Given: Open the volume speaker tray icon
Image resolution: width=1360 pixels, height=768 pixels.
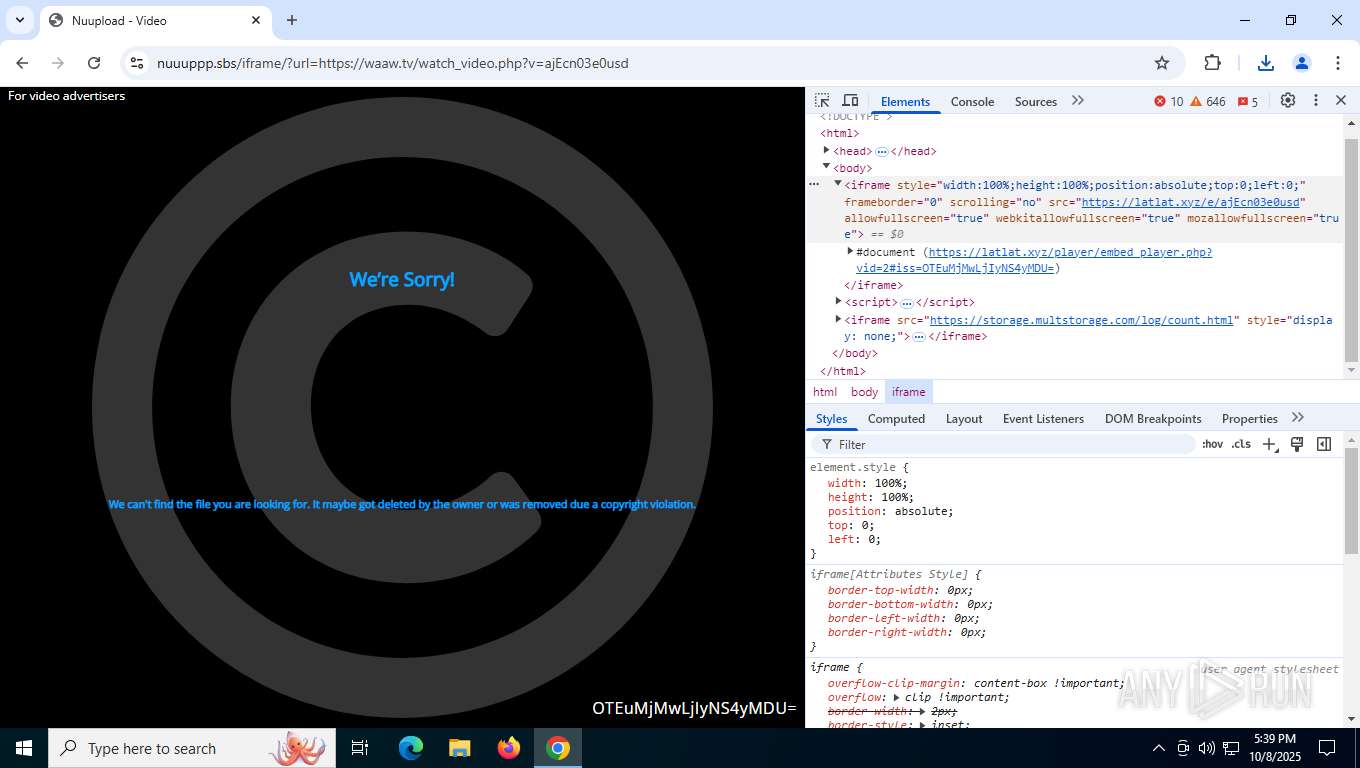Looking at the screenshot, I should point(1207,748).
